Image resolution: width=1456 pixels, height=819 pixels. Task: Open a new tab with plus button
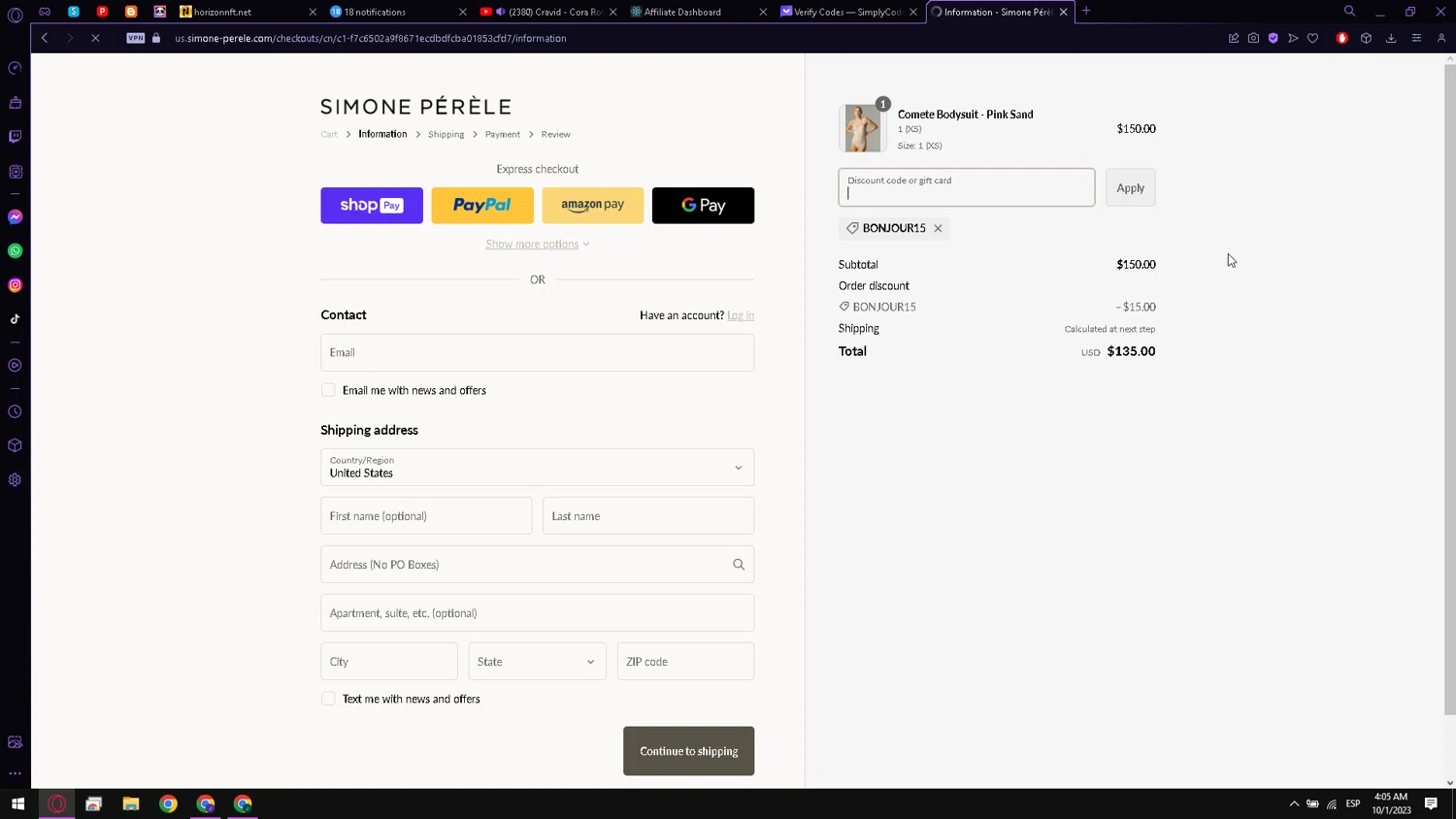pos(1086,12)
